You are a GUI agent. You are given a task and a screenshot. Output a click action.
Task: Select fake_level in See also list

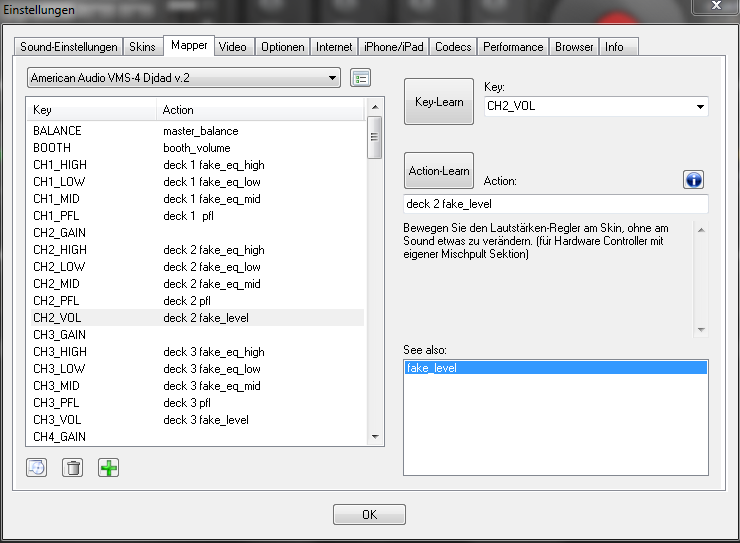pos(556,368)
